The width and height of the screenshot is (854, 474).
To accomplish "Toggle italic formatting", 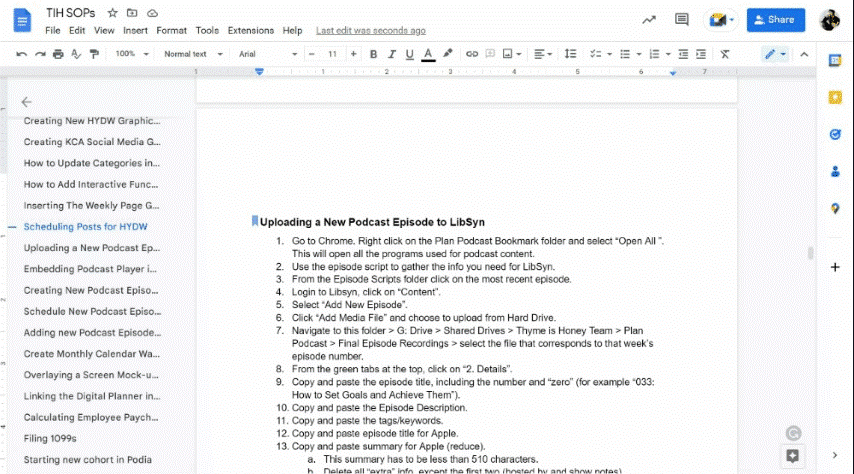I will tap(391, 54).
